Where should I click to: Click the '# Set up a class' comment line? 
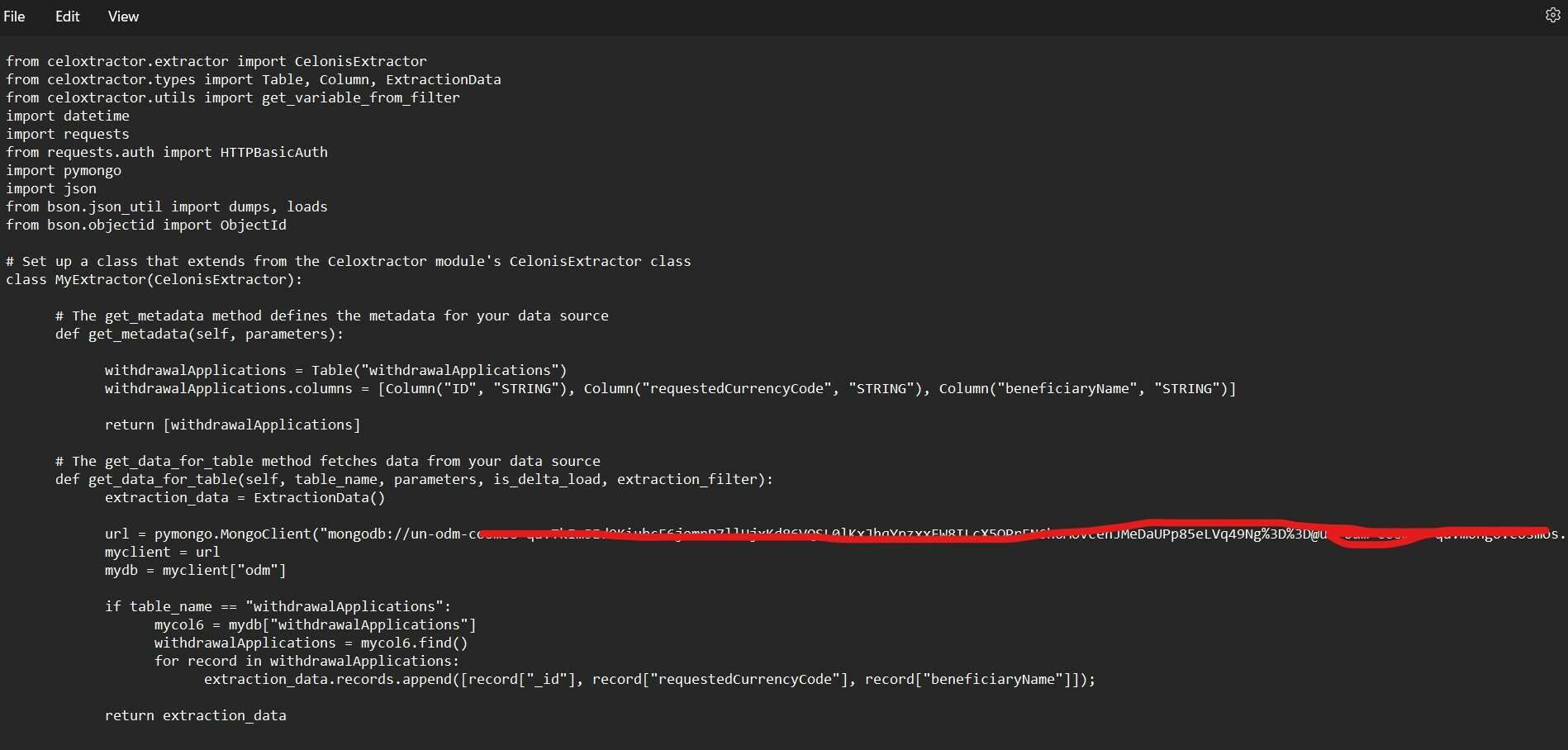pyautogui.click(x=349, y=261)
